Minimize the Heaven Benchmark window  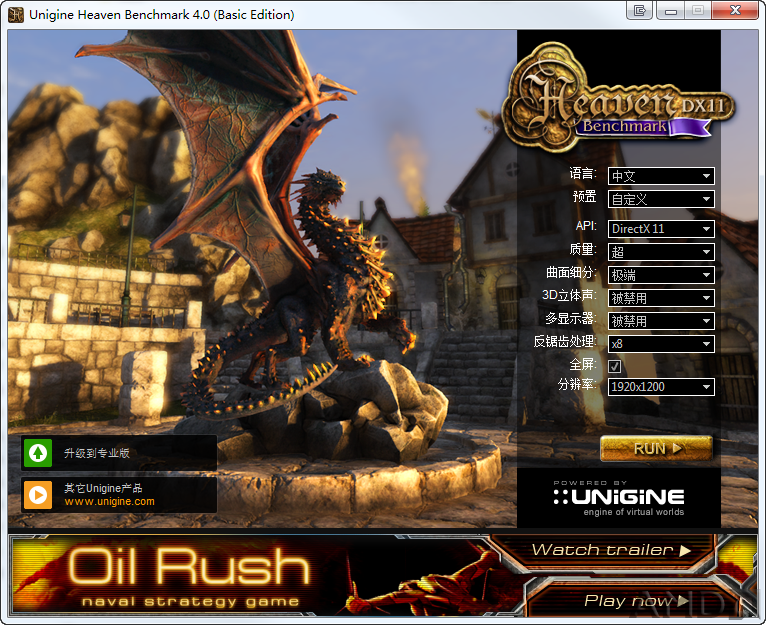click(670, 10)
